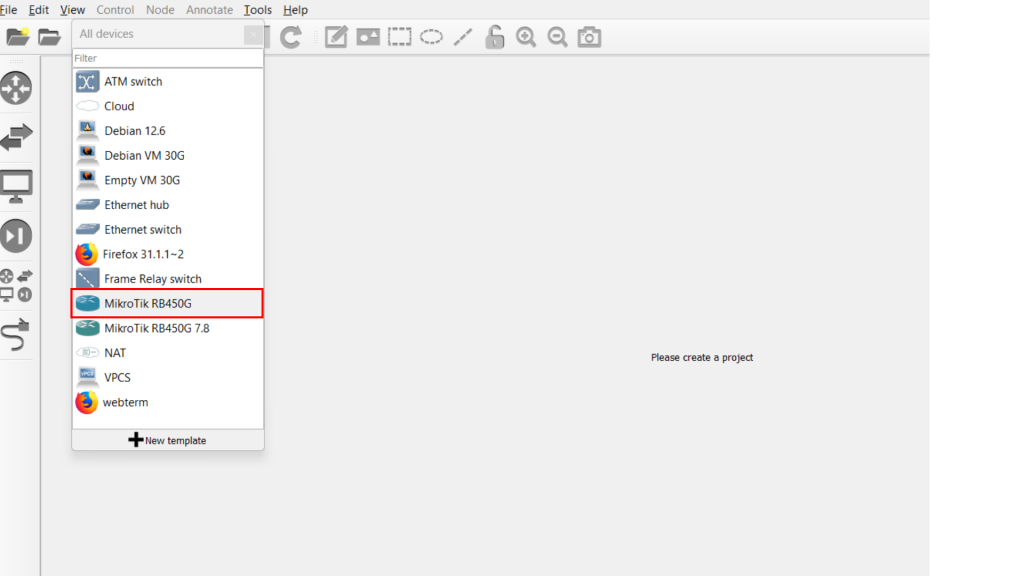Browse end devices via monitor icon
Image resolution: width=1024 pixels, height=576 pixels.
[16, 186]
